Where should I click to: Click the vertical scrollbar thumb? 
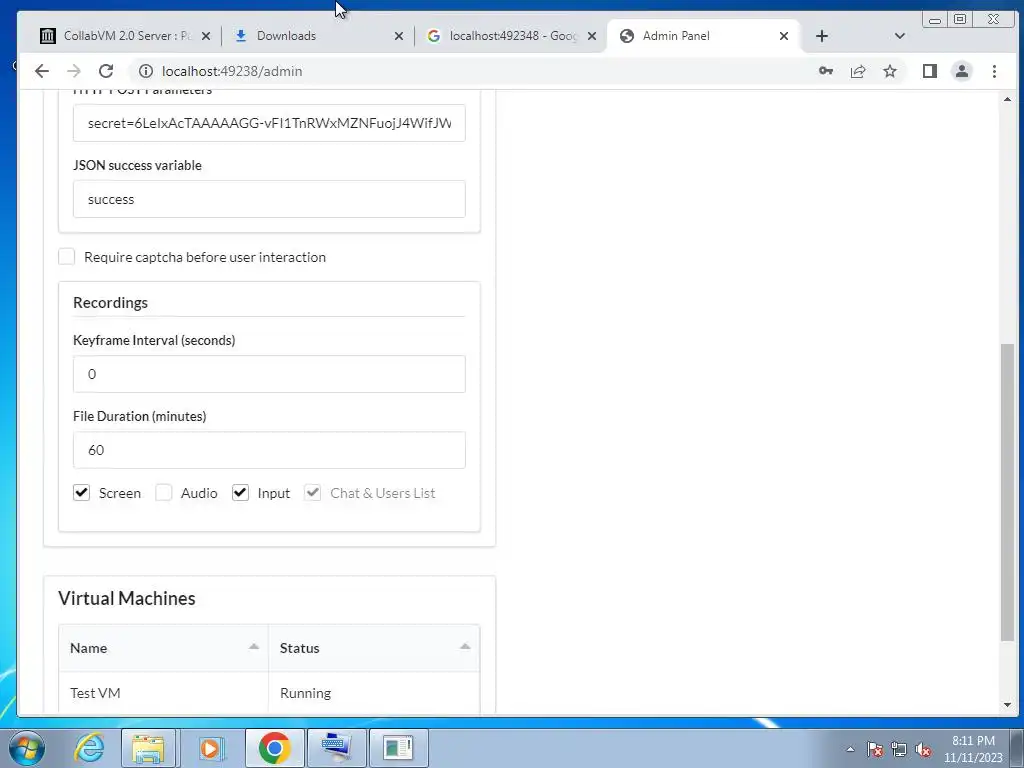pos(1007,492)
